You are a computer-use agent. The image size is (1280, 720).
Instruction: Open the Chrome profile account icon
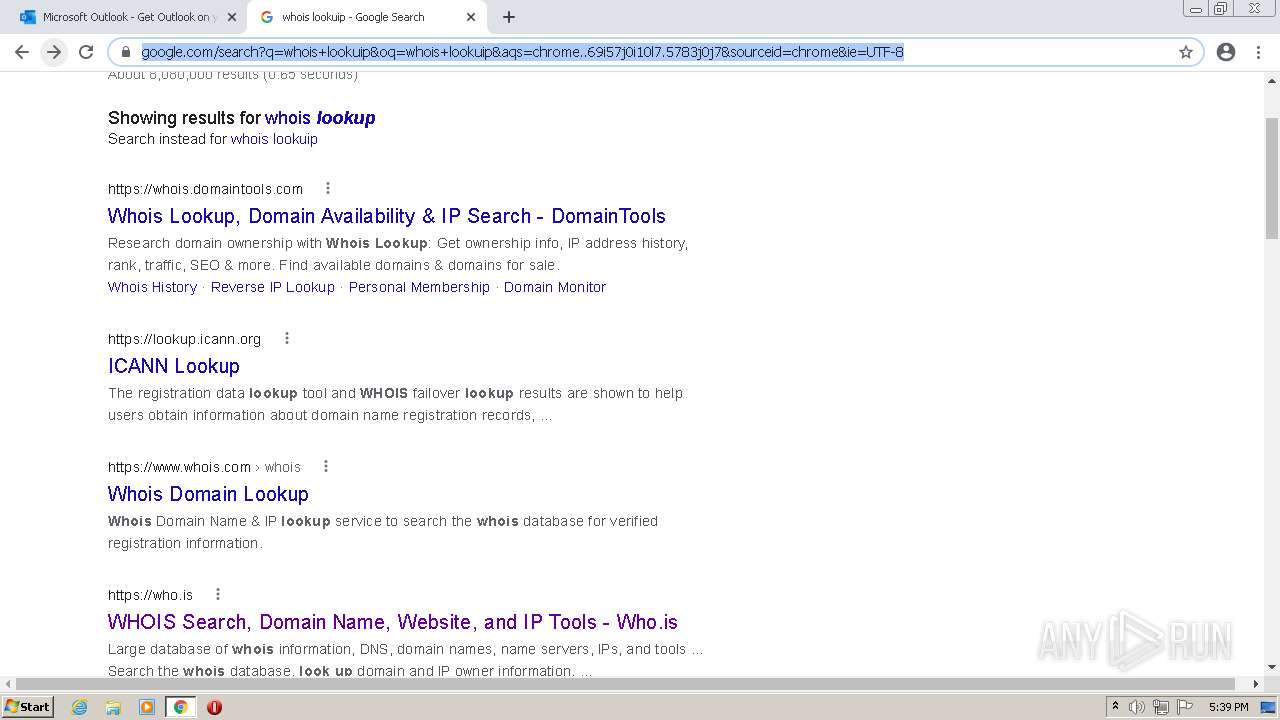pos(1226,52)
